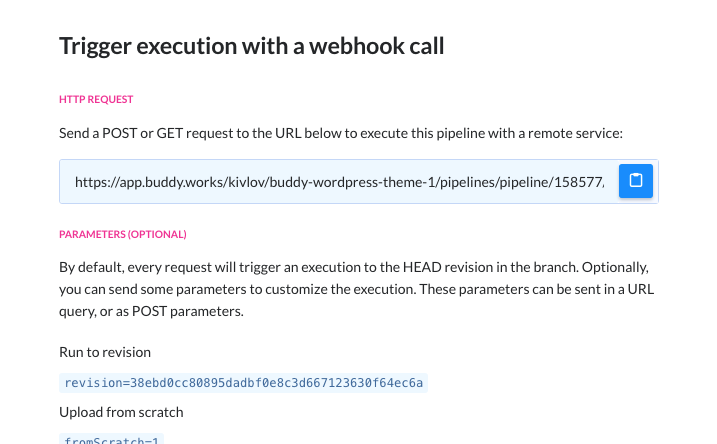Click the PARAMETERS (OPTIONAL) section label

(x=123, y=234)
